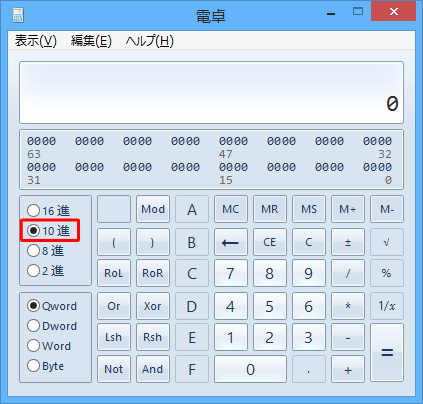Click the Not bitwise button
Screen dimensions: 423x404
114,369
